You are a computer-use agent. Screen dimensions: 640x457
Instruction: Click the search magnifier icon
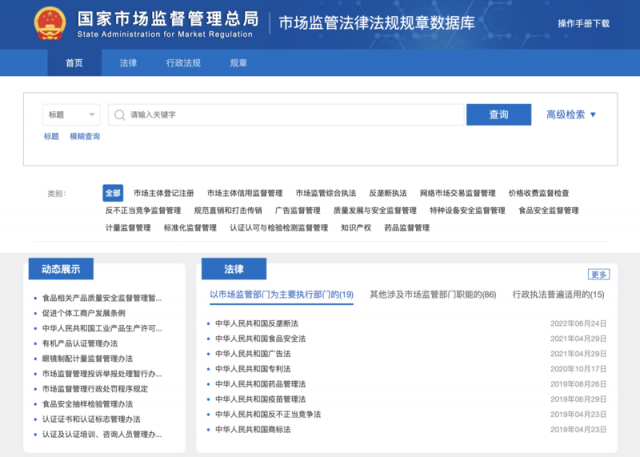click(x=120, y=115)
